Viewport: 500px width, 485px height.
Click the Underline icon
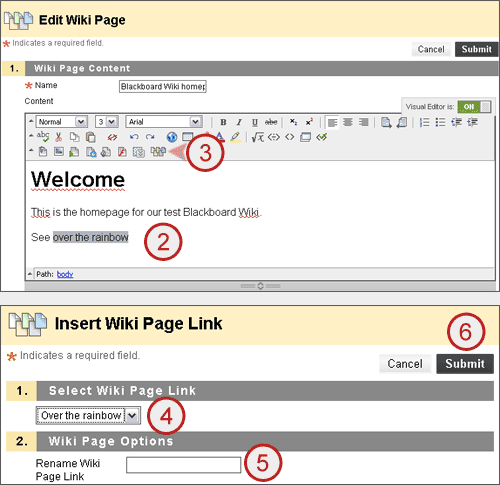pyautogui.click(x=255, y=122)
